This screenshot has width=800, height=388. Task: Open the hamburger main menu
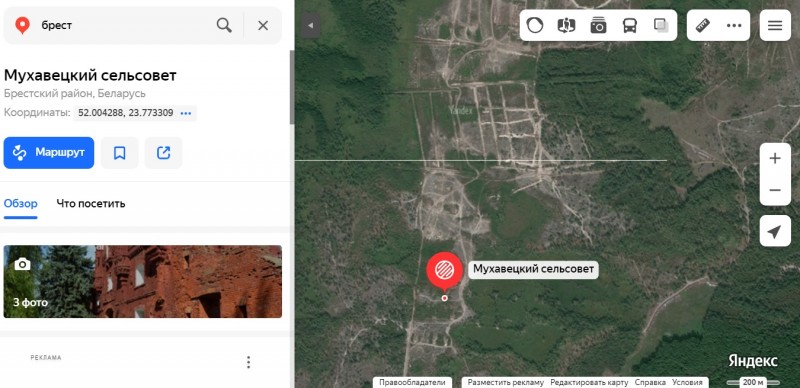[x=775, y=25]
